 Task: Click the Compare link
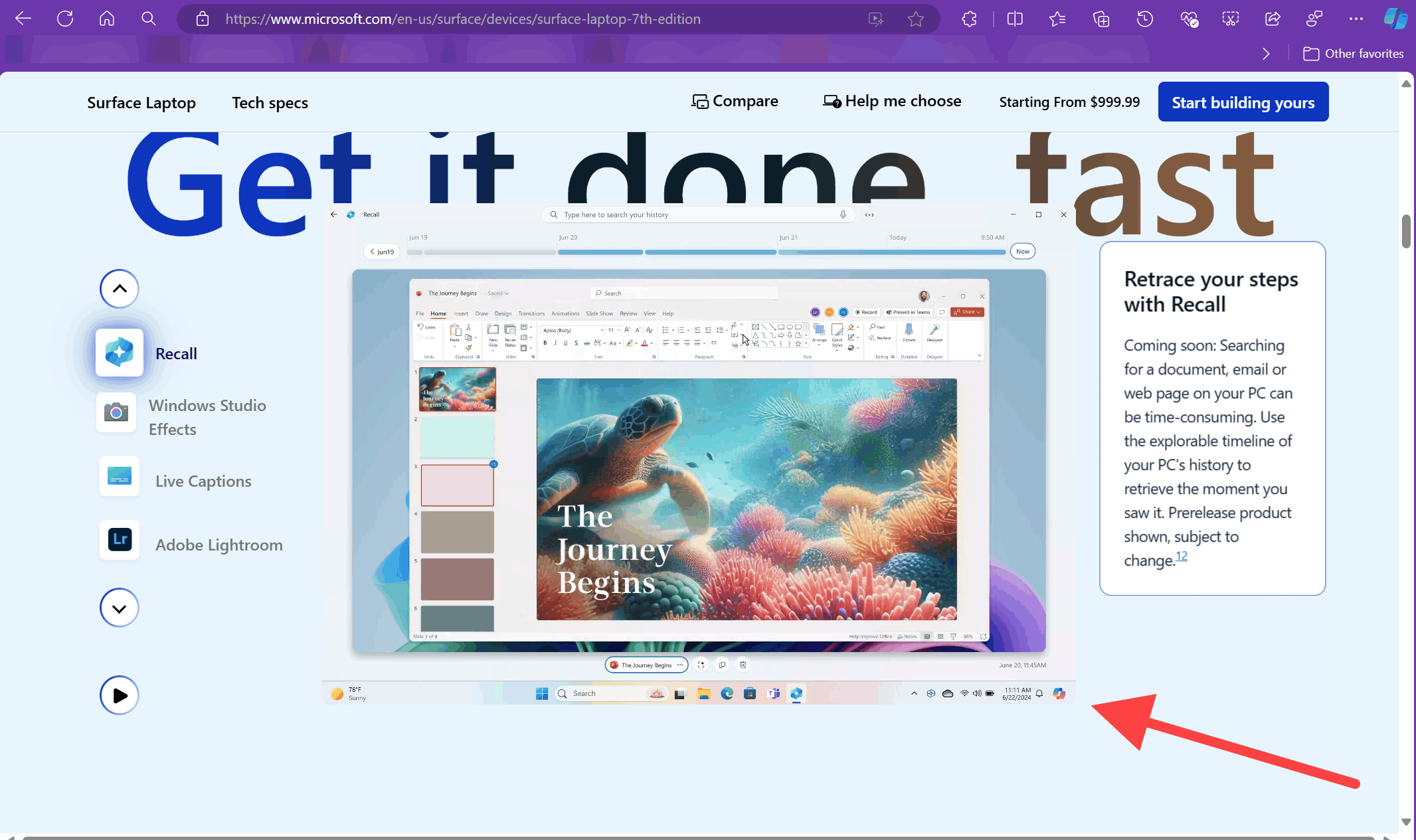[735, 101]
